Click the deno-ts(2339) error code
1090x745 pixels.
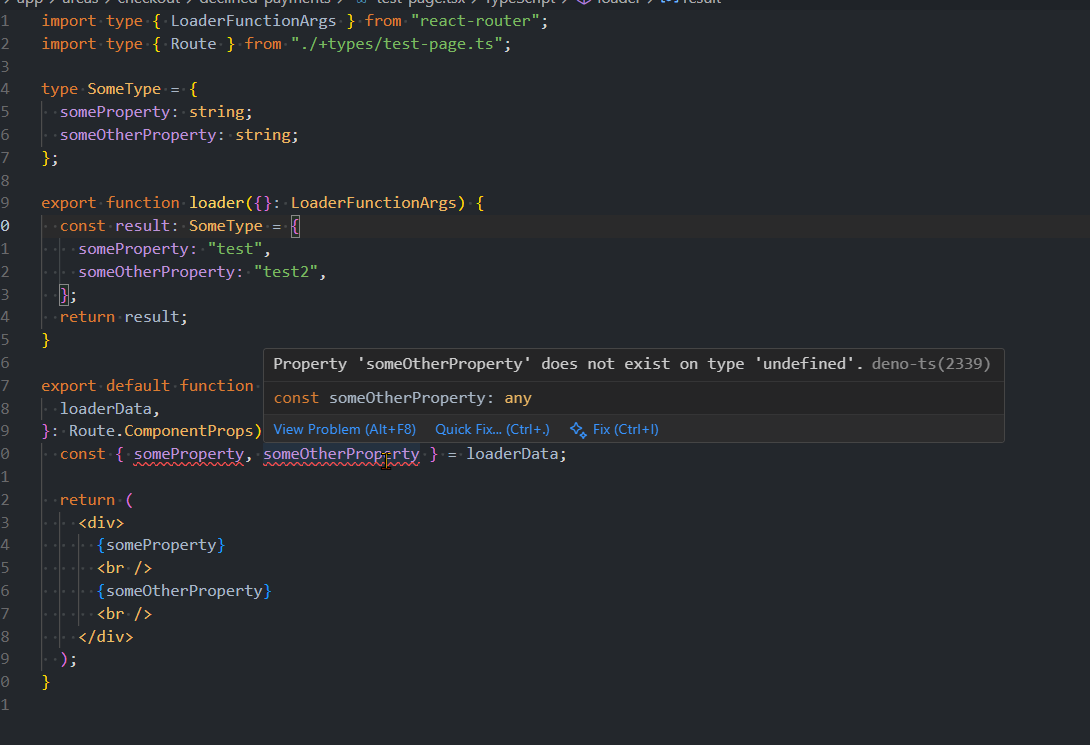point(931,364)
